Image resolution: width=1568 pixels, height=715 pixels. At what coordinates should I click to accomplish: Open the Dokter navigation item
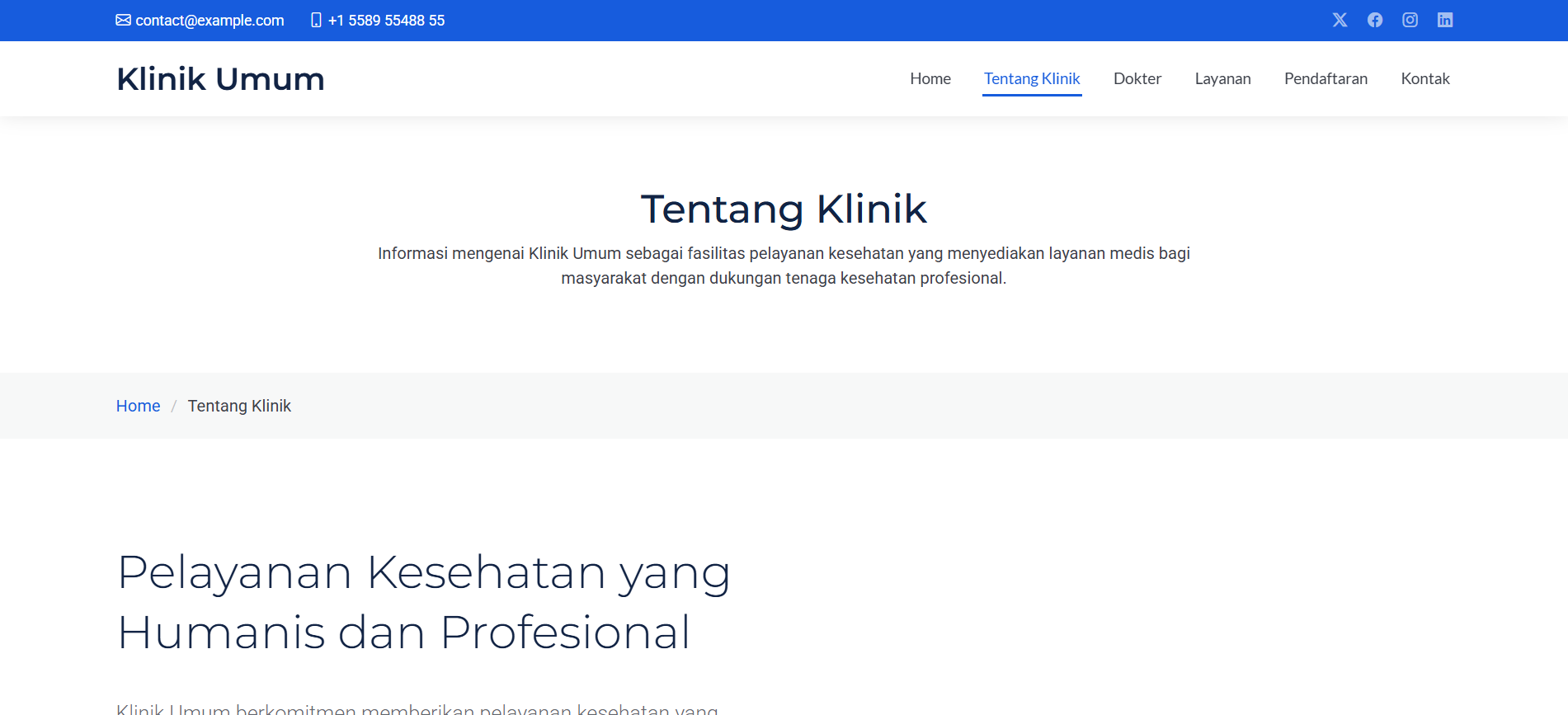pos(1137,78)
